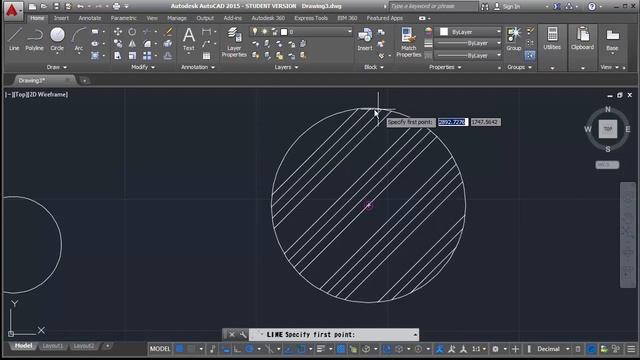640x360 pixels.
Task: Toggle group selection icon in Groups panel
Action: [530, 56]
